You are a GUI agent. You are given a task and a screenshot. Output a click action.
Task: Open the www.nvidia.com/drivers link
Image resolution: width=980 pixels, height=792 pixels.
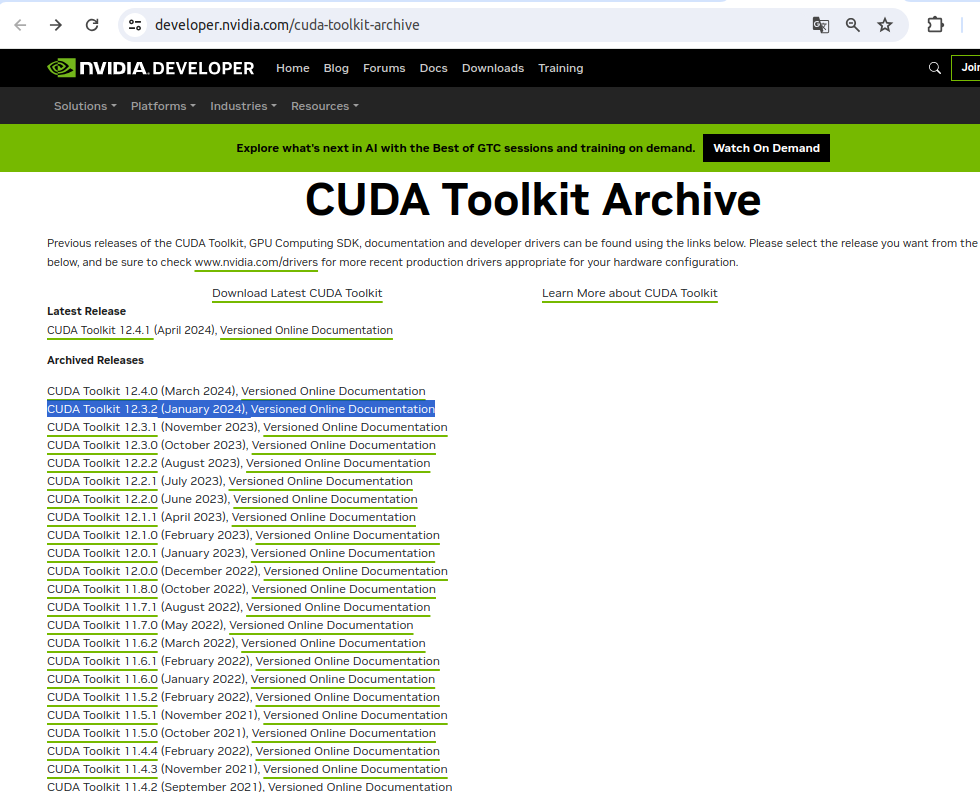point(256,262)
